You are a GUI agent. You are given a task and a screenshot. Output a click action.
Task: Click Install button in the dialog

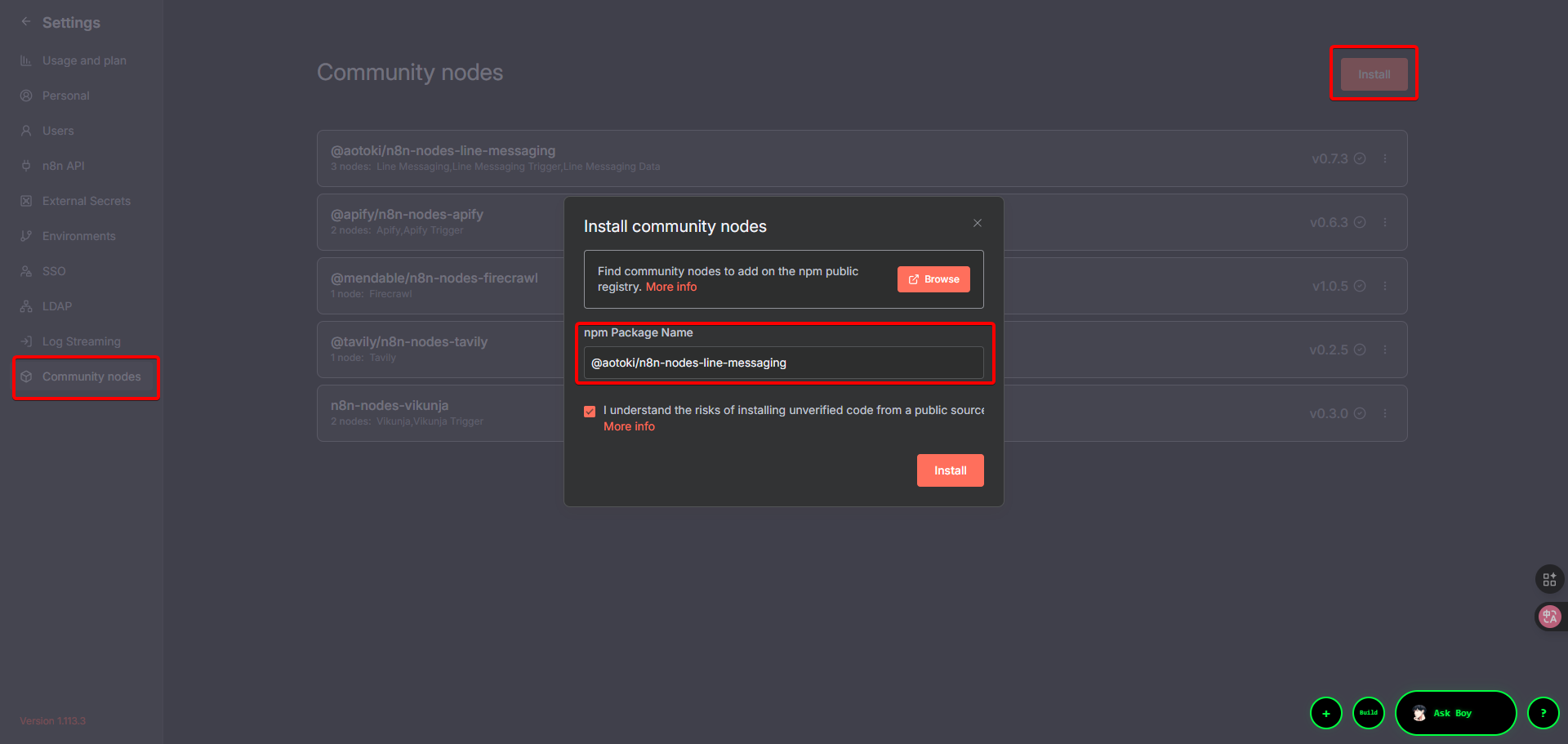point(950,470)
